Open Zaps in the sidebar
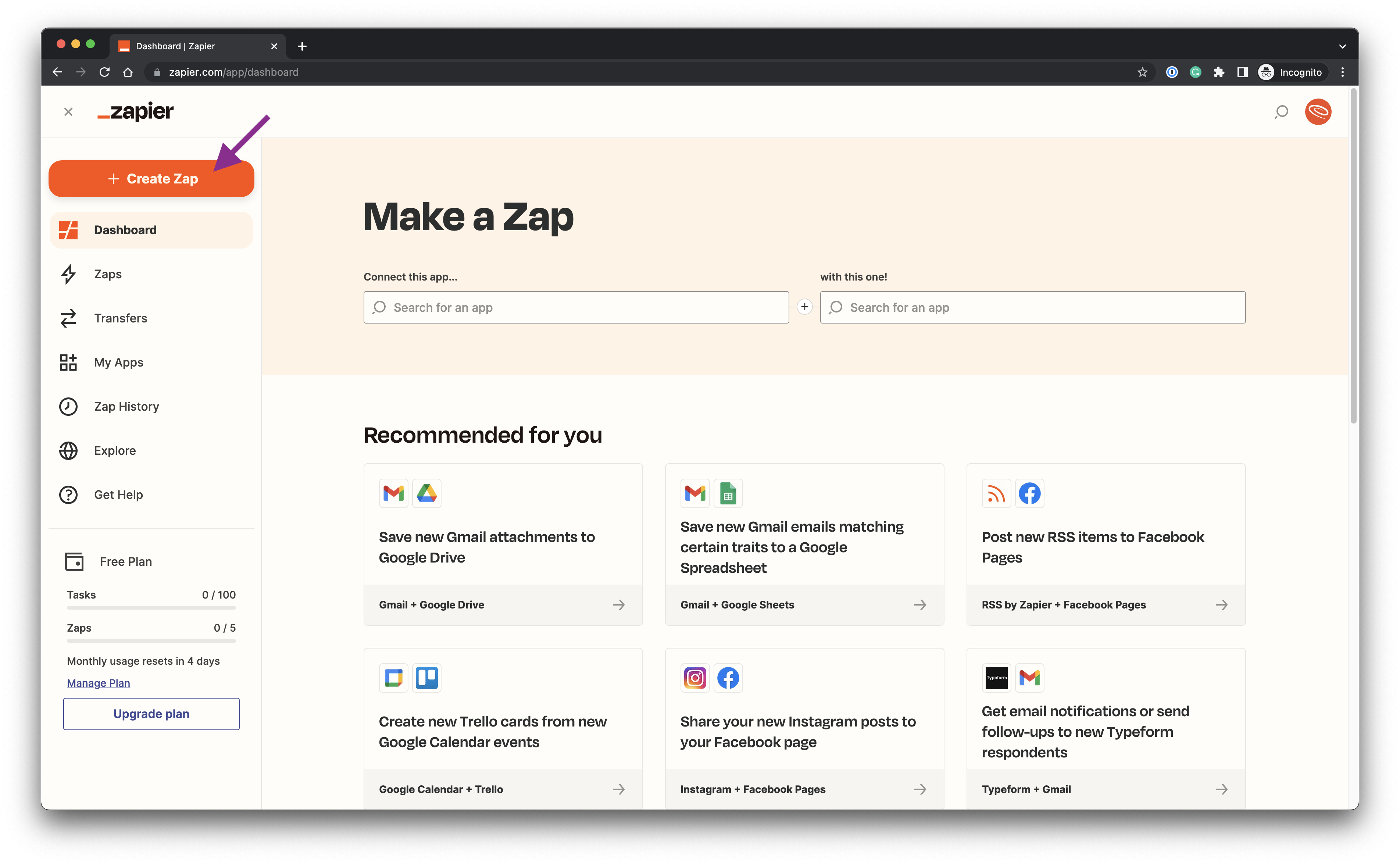This screenshot has width=1400, height=864. tap(151, 274)
